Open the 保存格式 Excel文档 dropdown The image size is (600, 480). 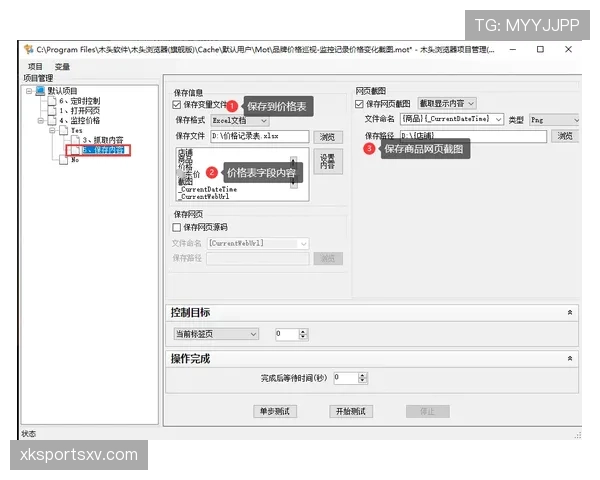pos(240,121)
